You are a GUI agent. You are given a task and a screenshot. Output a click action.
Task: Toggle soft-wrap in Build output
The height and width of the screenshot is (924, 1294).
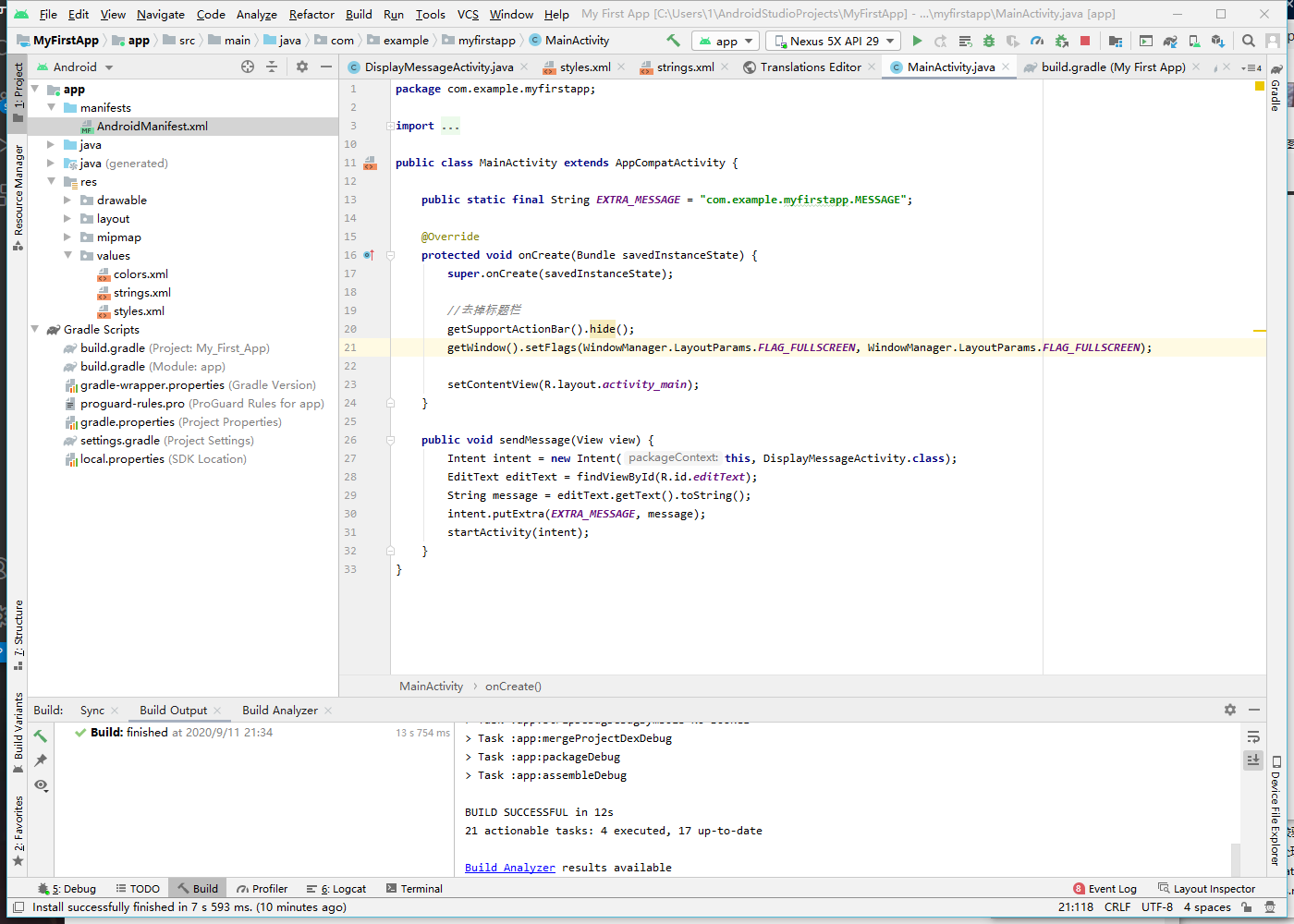click(1253, 736)
